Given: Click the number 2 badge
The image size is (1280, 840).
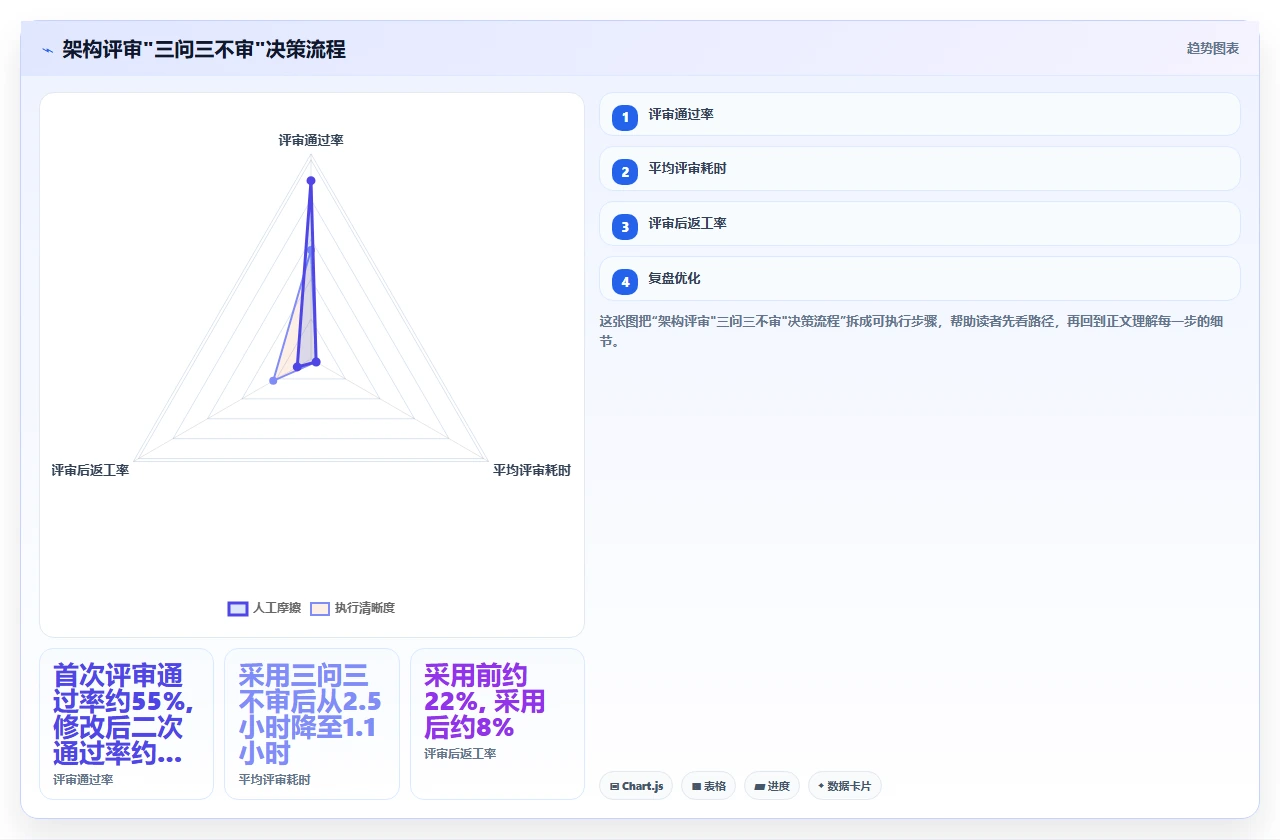Looking at the screenshot, I should point(625,172).
